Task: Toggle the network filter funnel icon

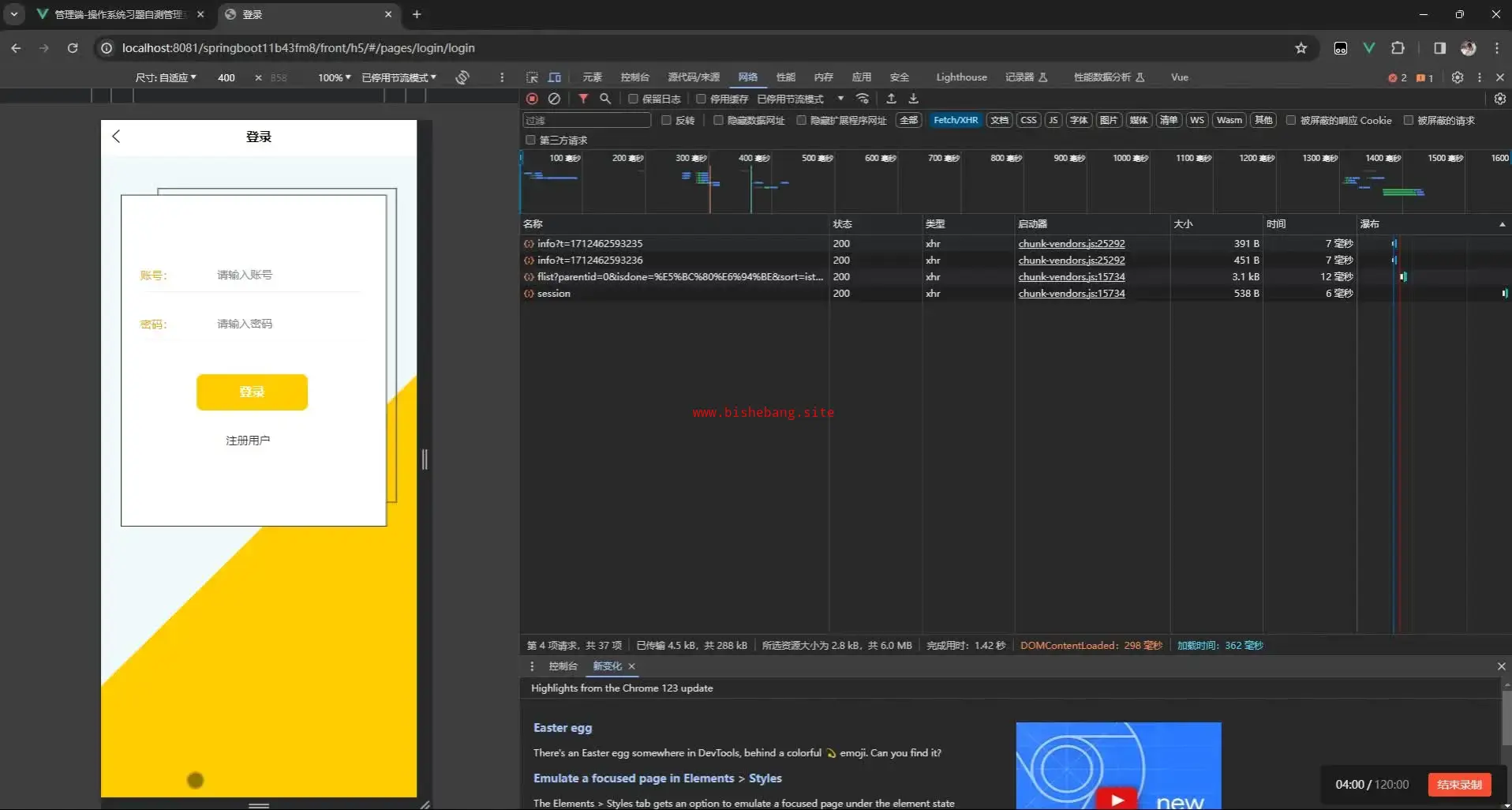Action: pos(583,99)
